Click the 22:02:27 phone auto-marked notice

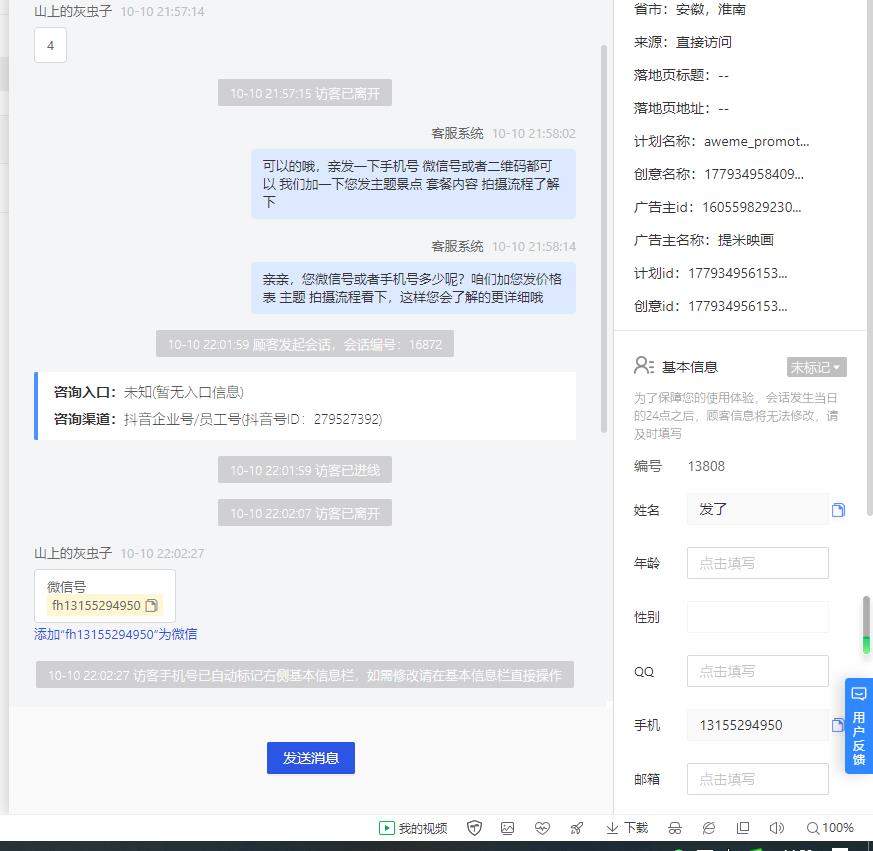coord(305,675)
